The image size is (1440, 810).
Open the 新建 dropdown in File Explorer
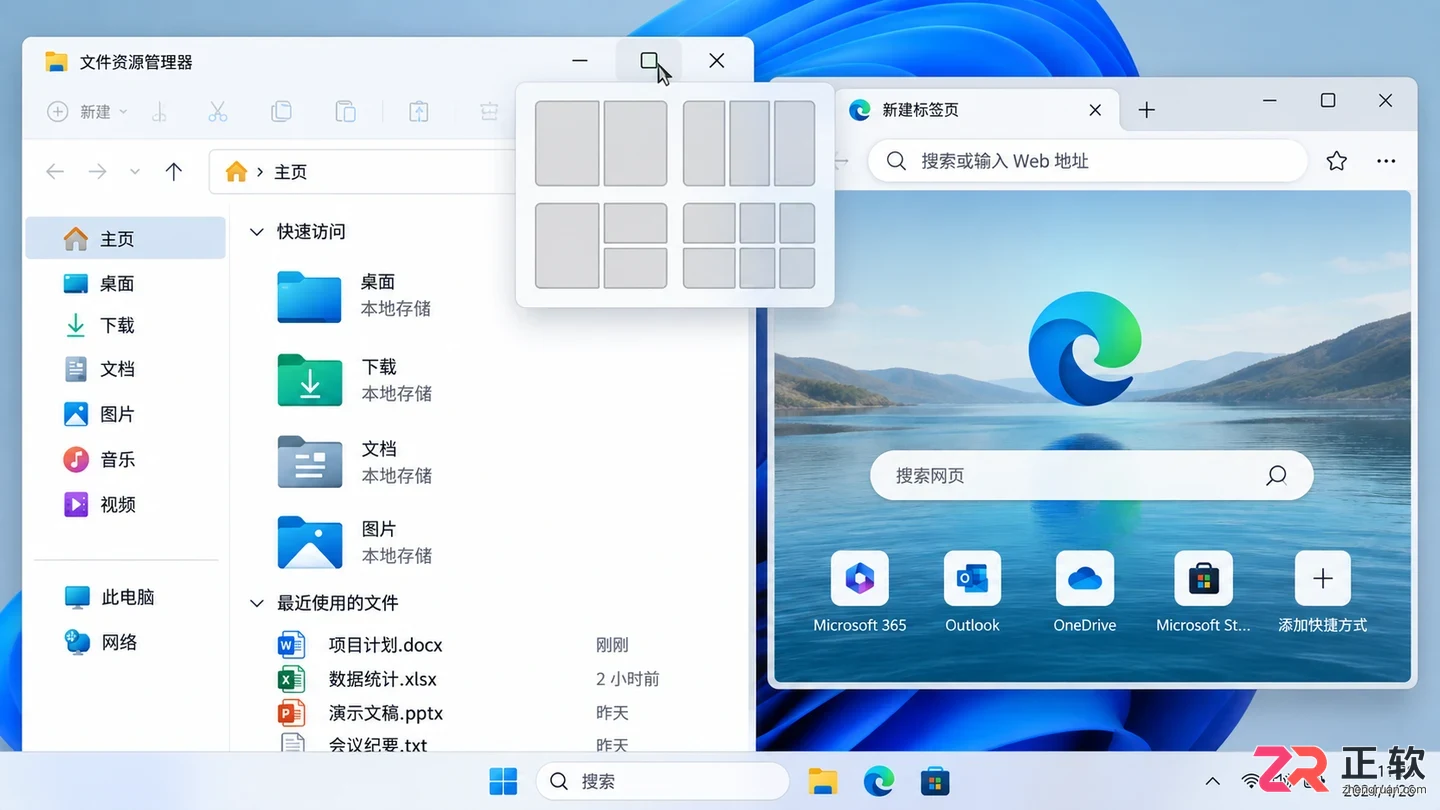(88, 112)
